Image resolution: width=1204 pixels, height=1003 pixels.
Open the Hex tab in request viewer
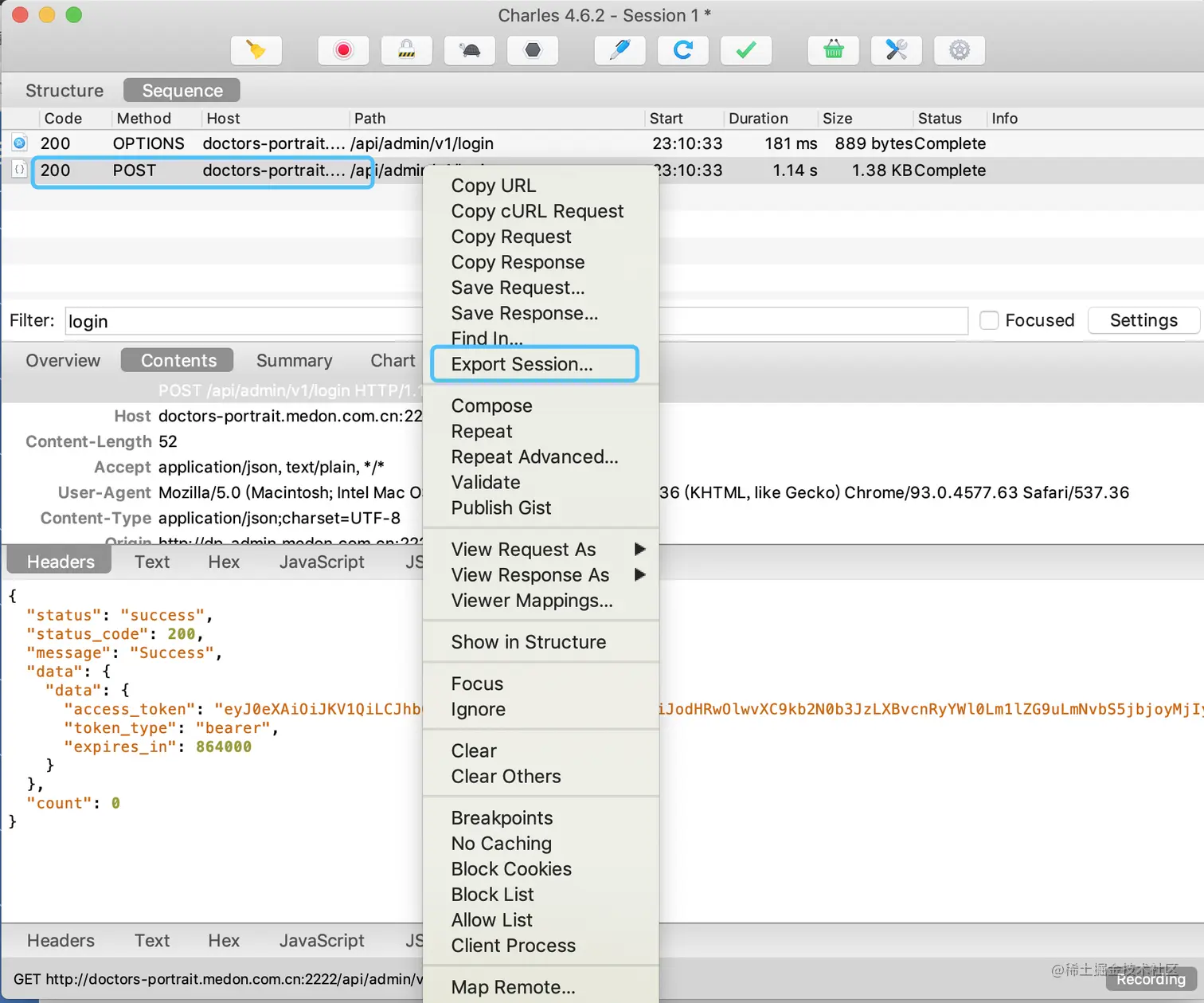[224, 562]
